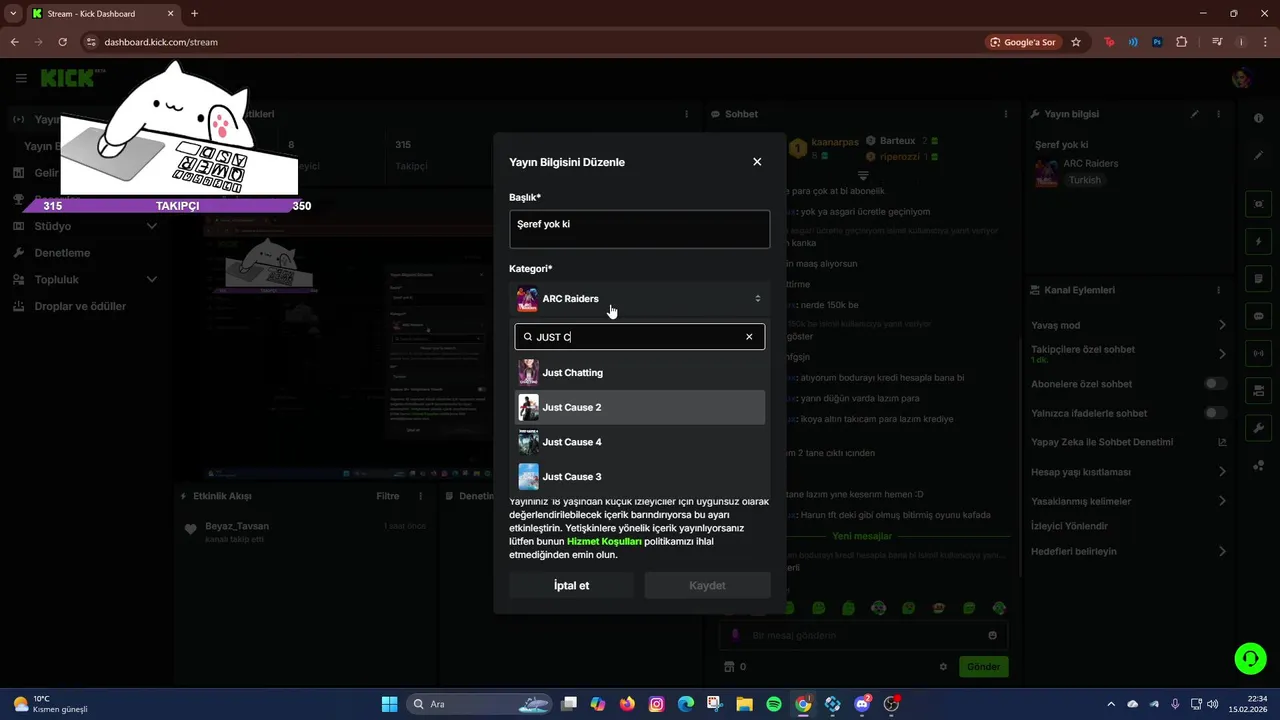The image size is (1280, 720).
Task: Click the info icon in right rail
Action: coord(1258,118)
